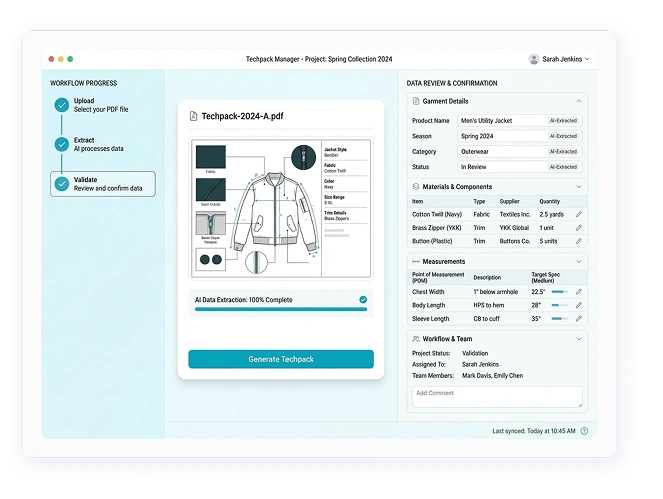This screenshot has height=499, width=663.
Task: Adjust the Body Length target spec slider
Action: (x=560, y=305)
